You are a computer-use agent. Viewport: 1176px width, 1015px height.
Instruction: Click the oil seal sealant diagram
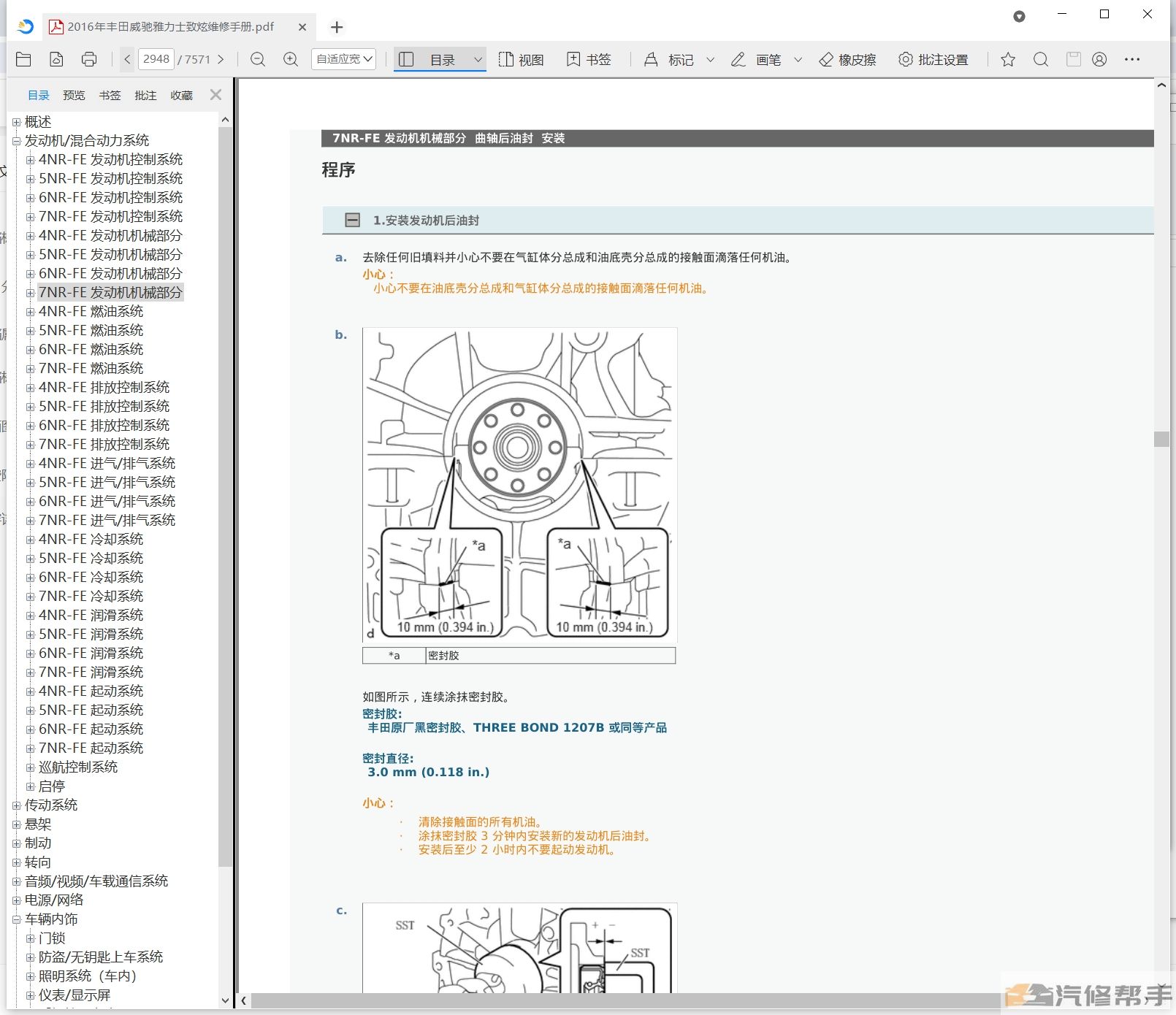[519, 485]
